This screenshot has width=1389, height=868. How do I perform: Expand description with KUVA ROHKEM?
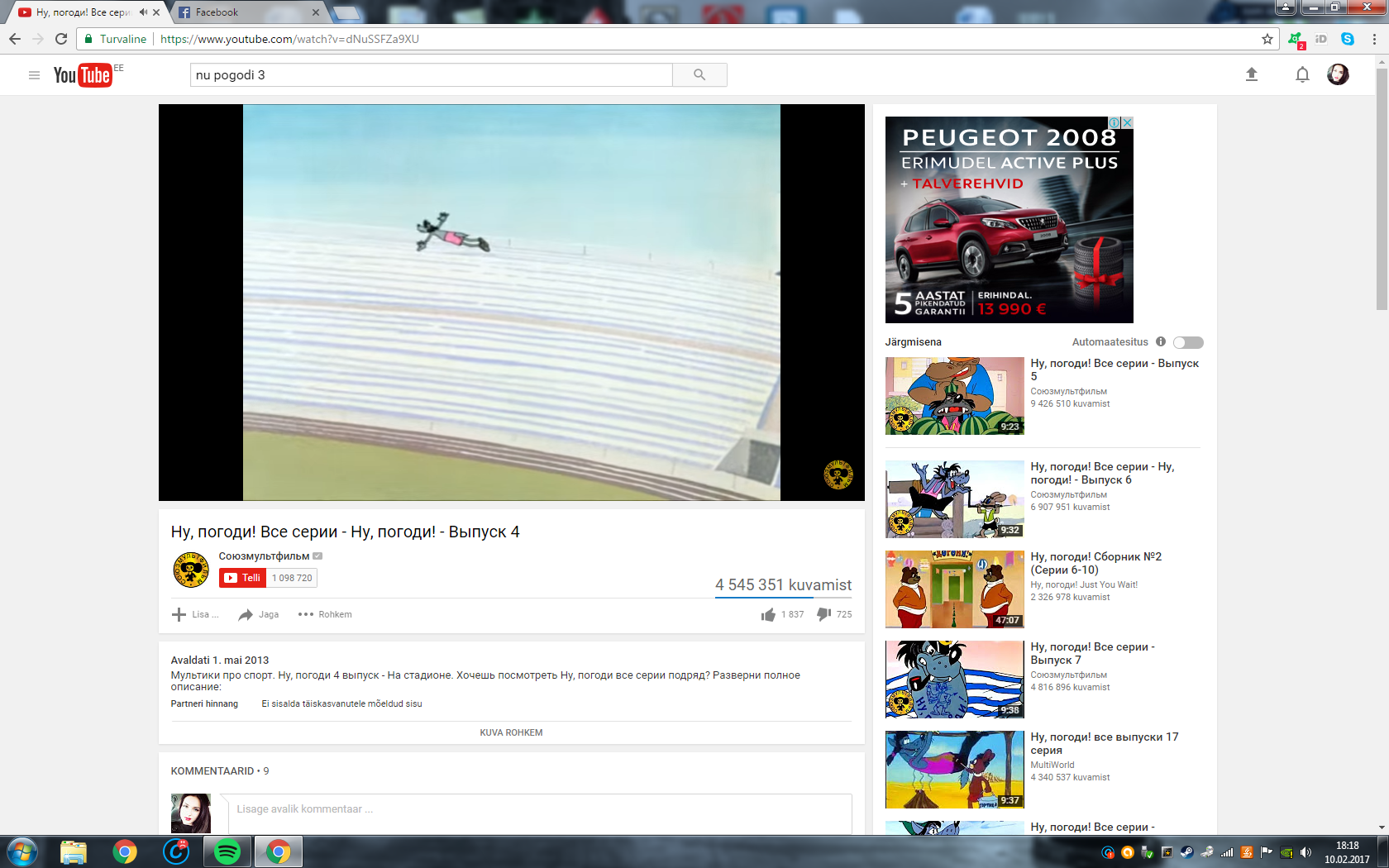[511, 732]
